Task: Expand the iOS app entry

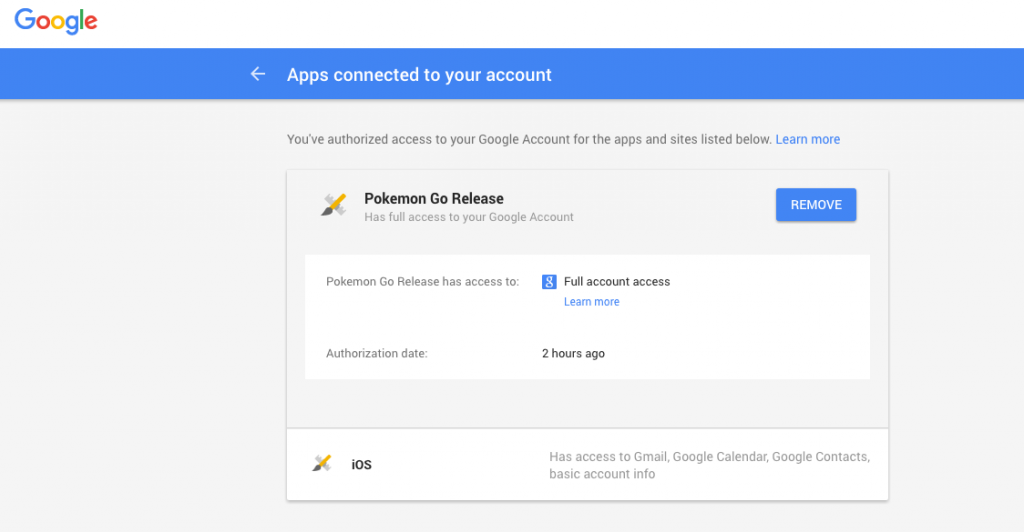Action: click(587, 465)
